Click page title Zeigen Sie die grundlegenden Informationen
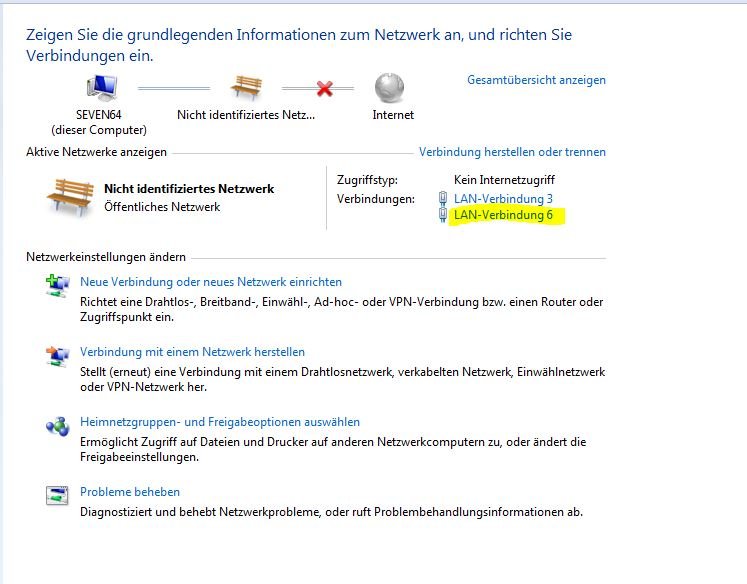Viewport: 747px width, 584px height. click(x=299, y=45)
